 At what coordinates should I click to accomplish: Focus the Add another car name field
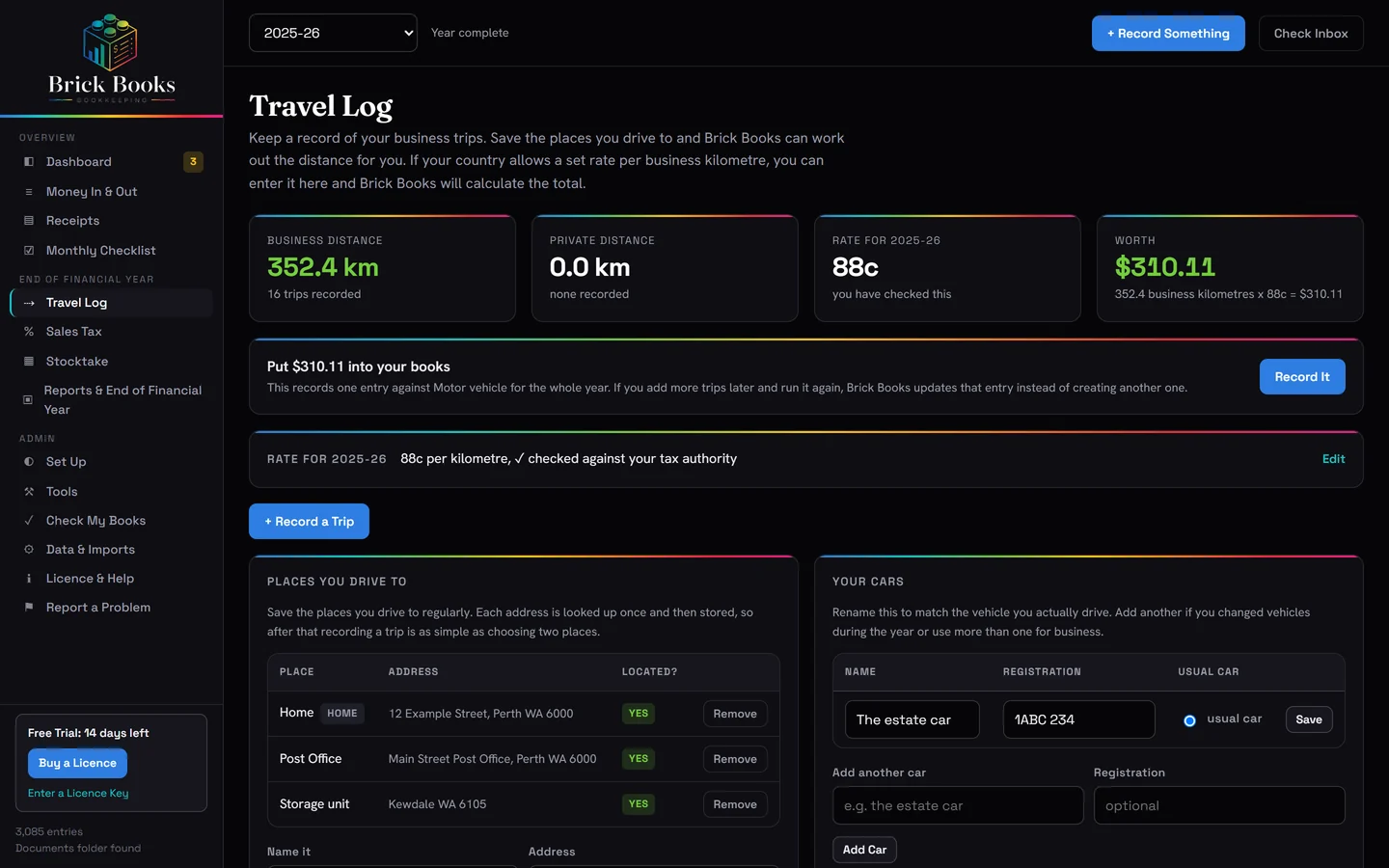pos(958,805)
